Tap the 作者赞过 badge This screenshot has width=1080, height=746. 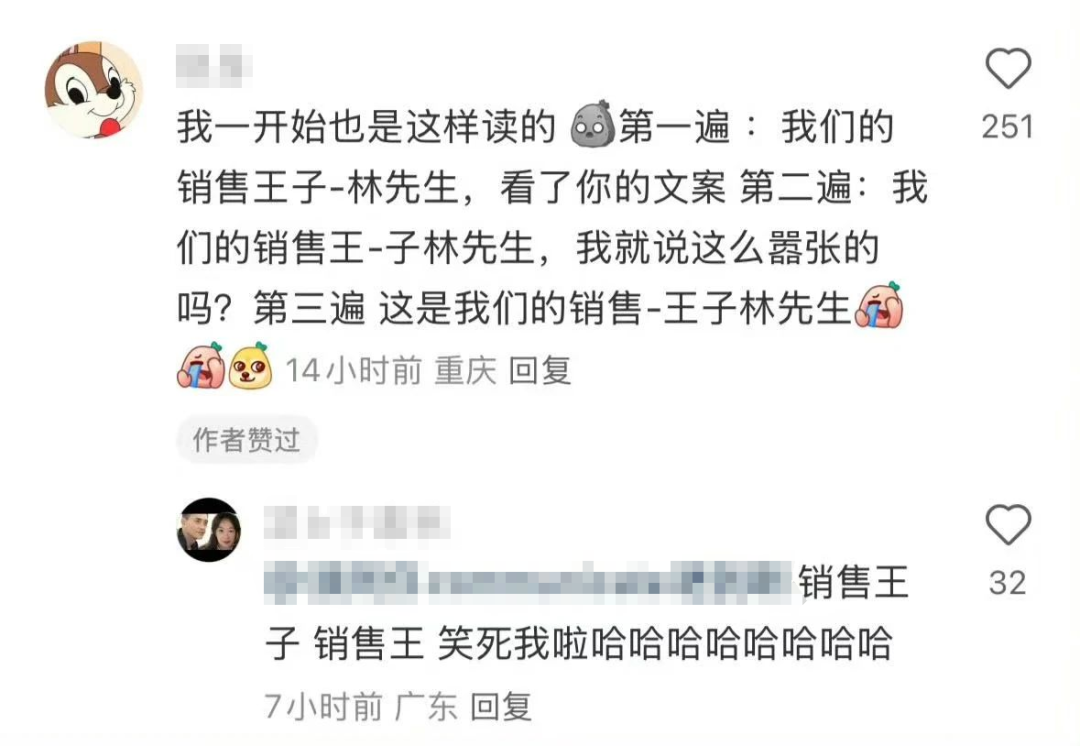pyautogui.click(x=247, y=439)
